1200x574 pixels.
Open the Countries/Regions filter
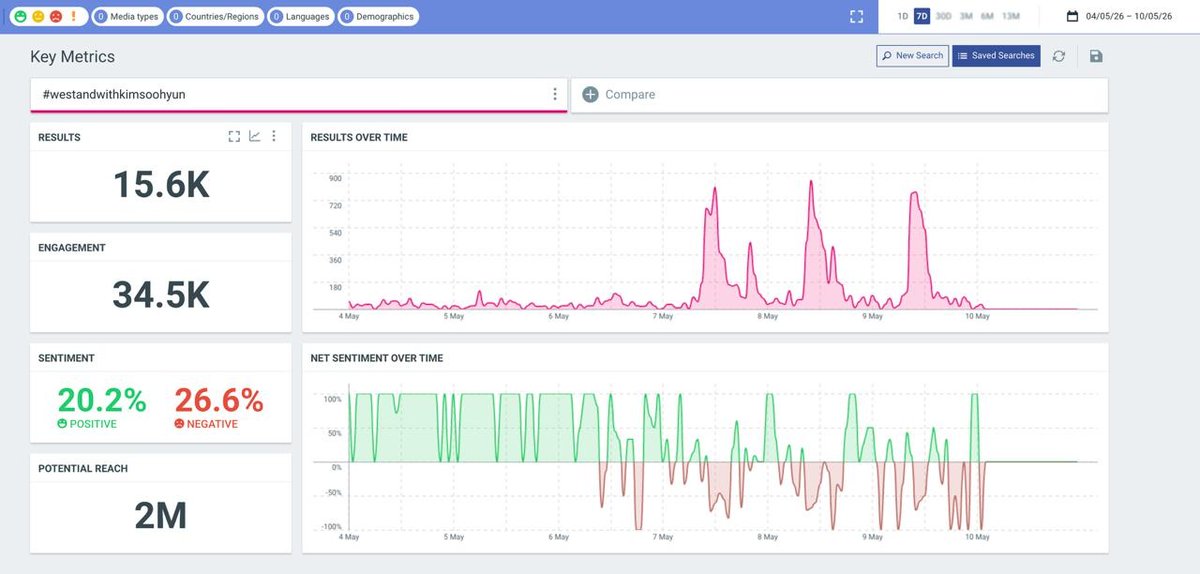pos(215,16)
